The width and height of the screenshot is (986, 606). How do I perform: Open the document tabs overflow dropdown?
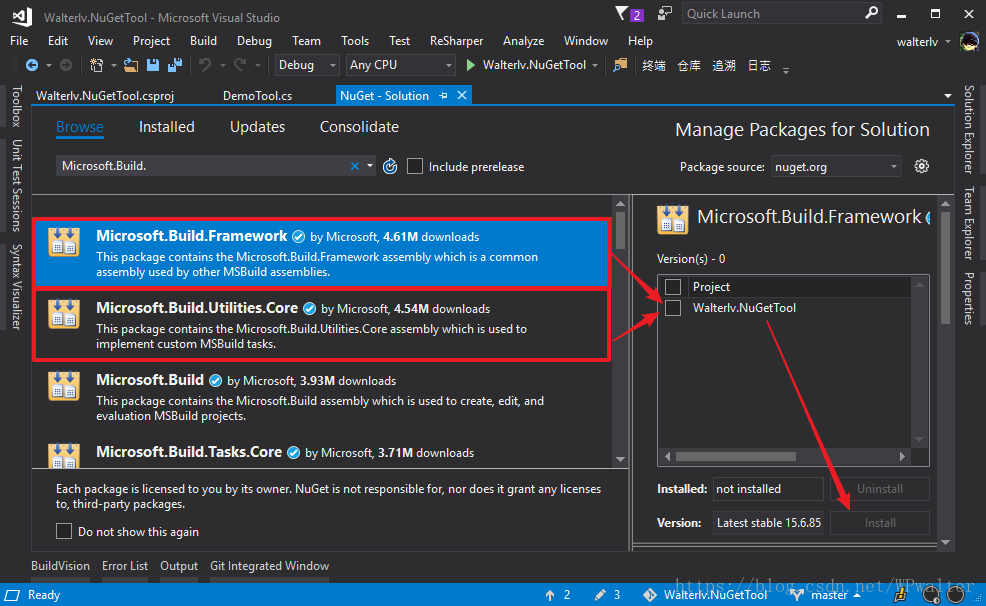[948, 96]
